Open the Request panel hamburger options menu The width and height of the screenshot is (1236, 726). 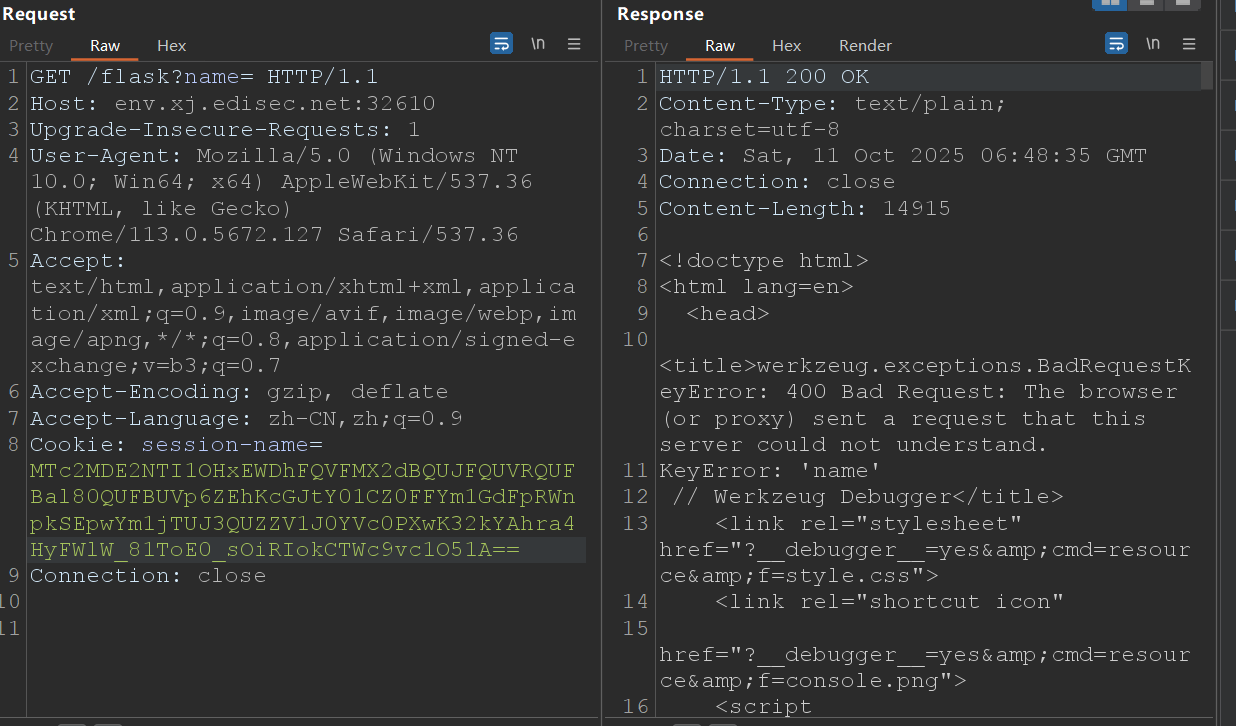[574, 44]
